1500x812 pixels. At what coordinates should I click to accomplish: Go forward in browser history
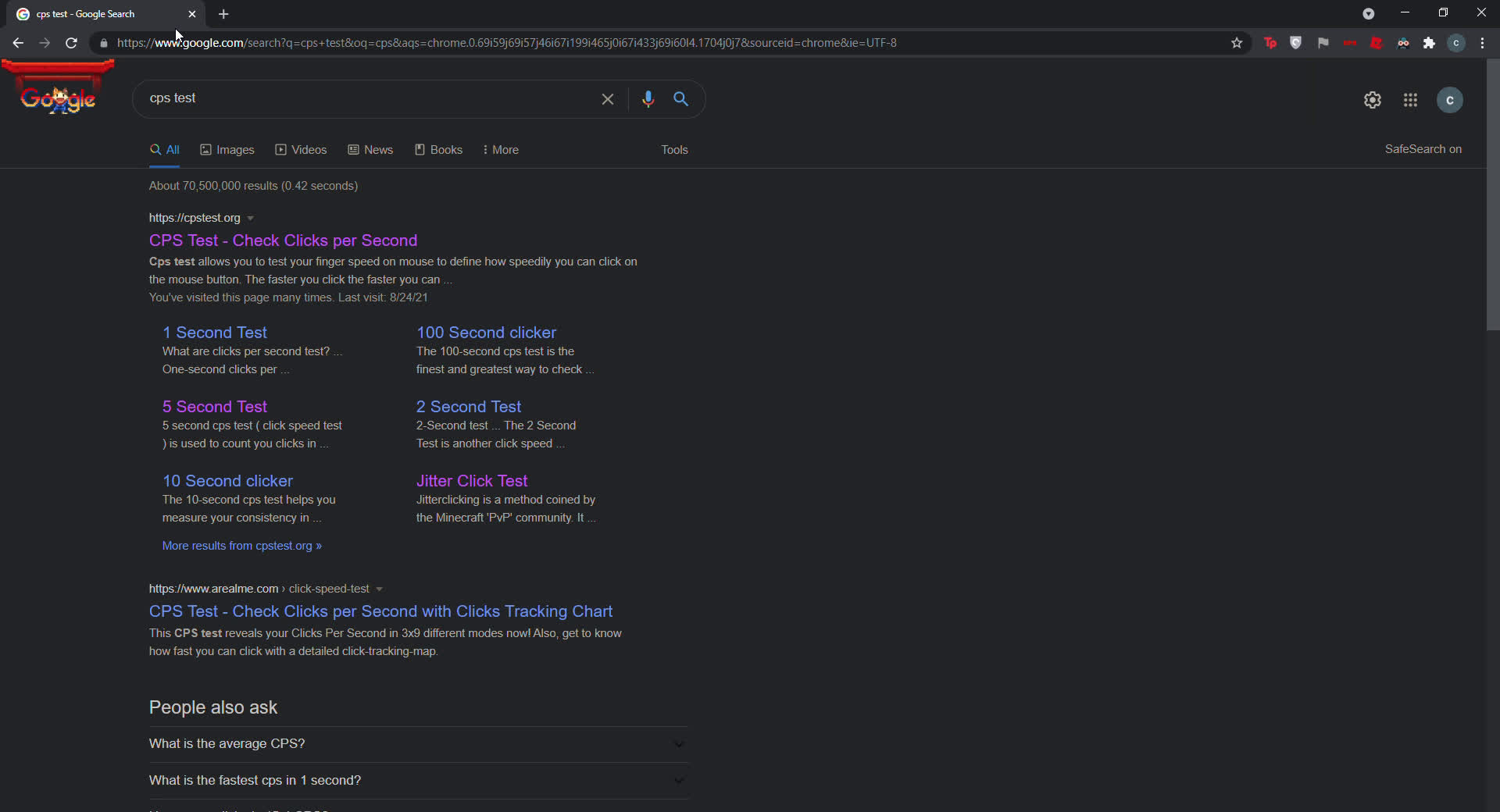[45, 43]
